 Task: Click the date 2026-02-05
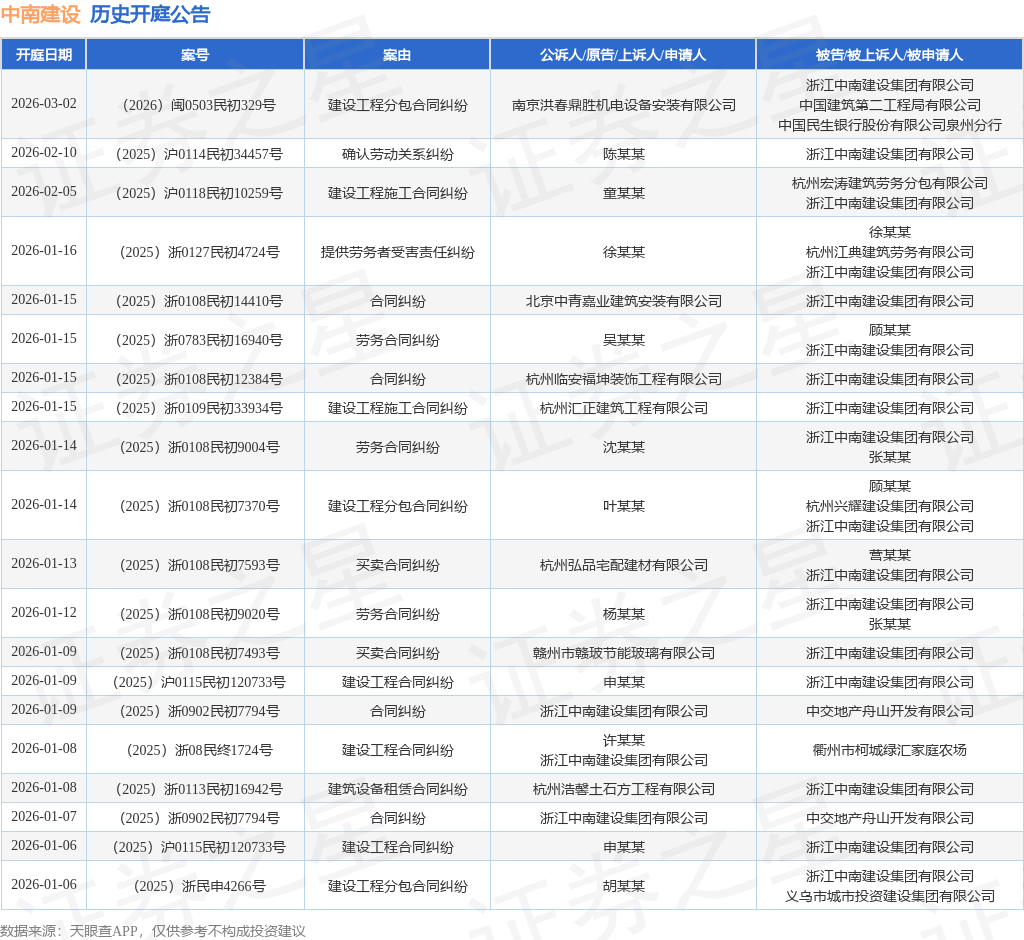click(44, 191)
